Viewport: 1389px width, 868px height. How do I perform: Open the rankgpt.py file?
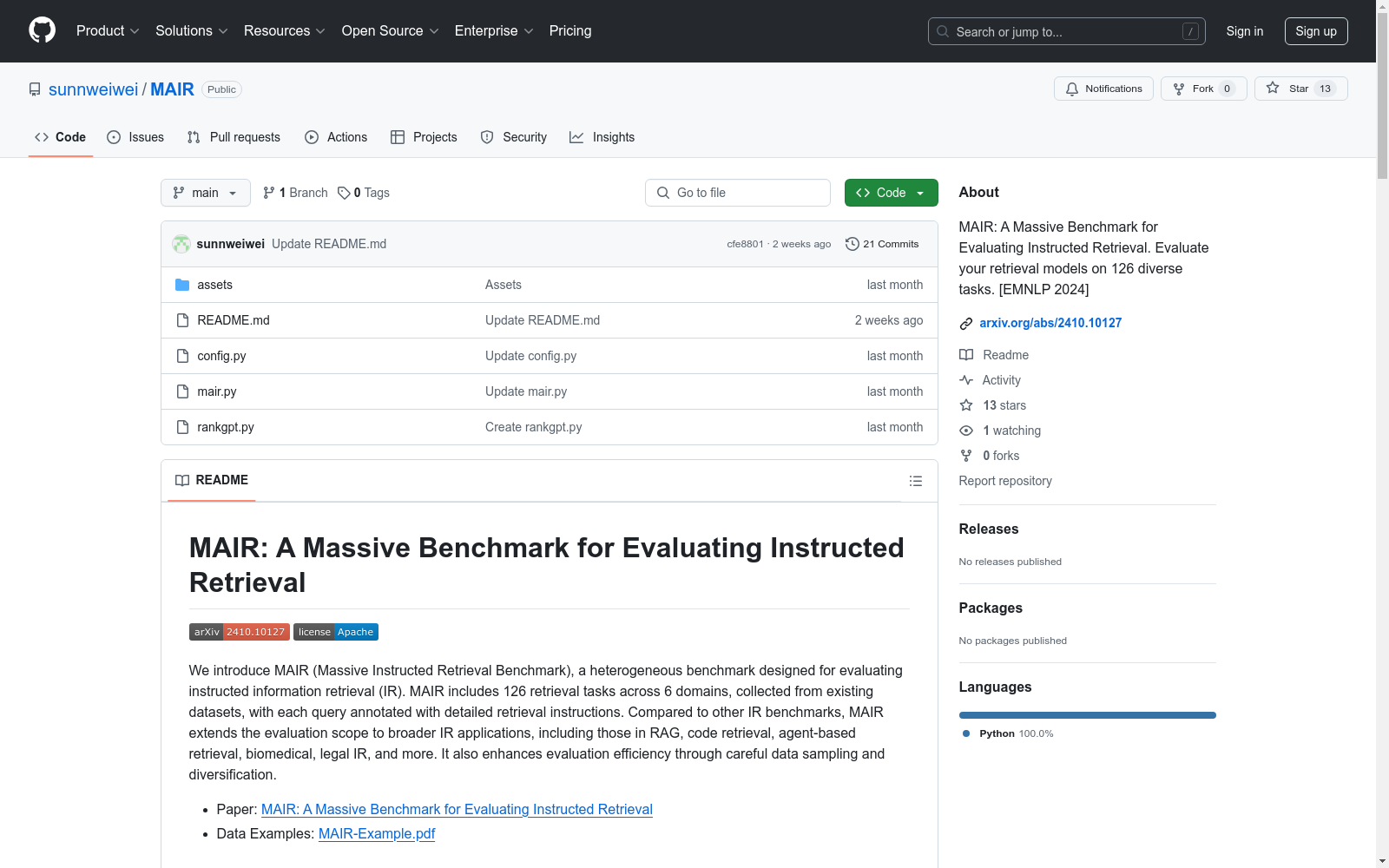pos(226,427)
